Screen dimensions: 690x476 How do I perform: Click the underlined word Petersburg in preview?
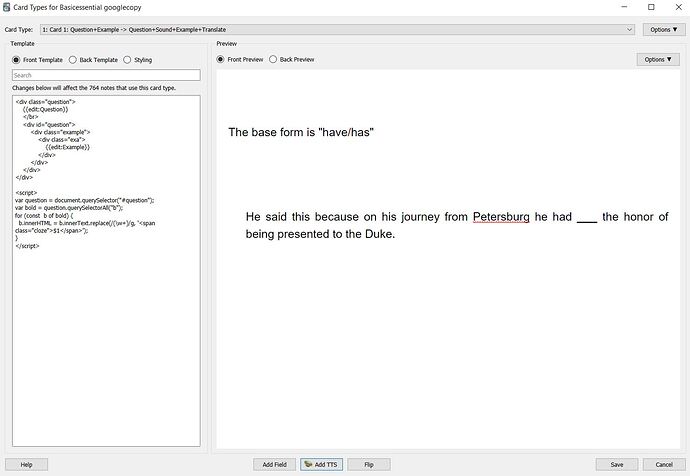point(501,217)
